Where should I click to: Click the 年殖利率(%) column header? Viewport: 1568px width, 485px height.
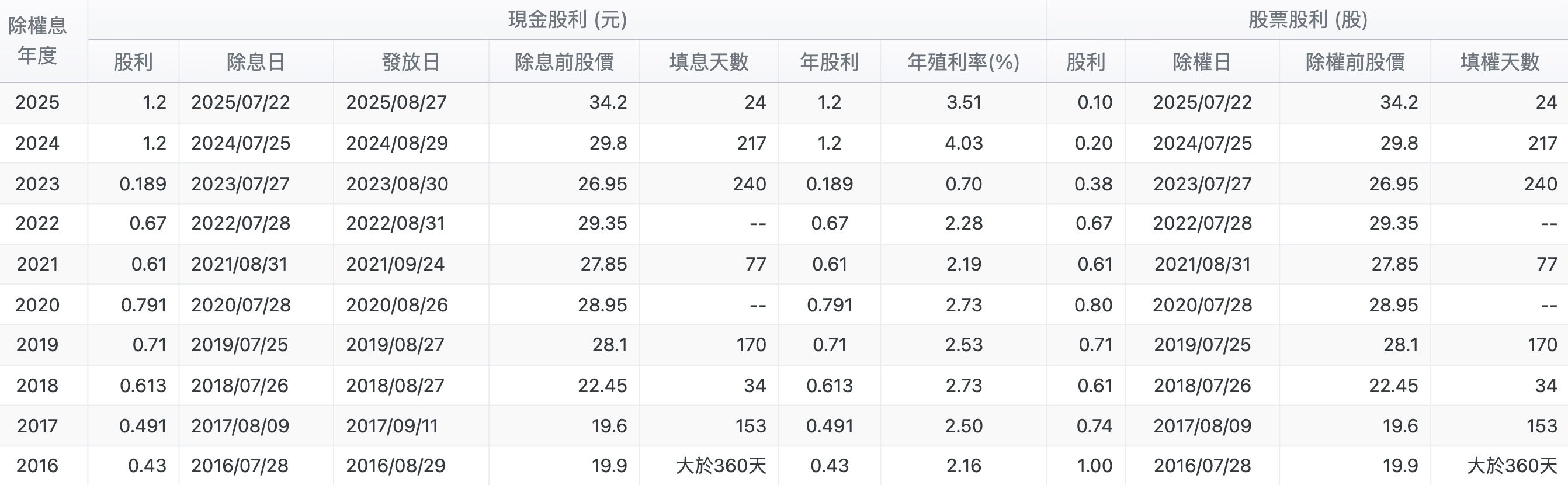coord(963,61)
